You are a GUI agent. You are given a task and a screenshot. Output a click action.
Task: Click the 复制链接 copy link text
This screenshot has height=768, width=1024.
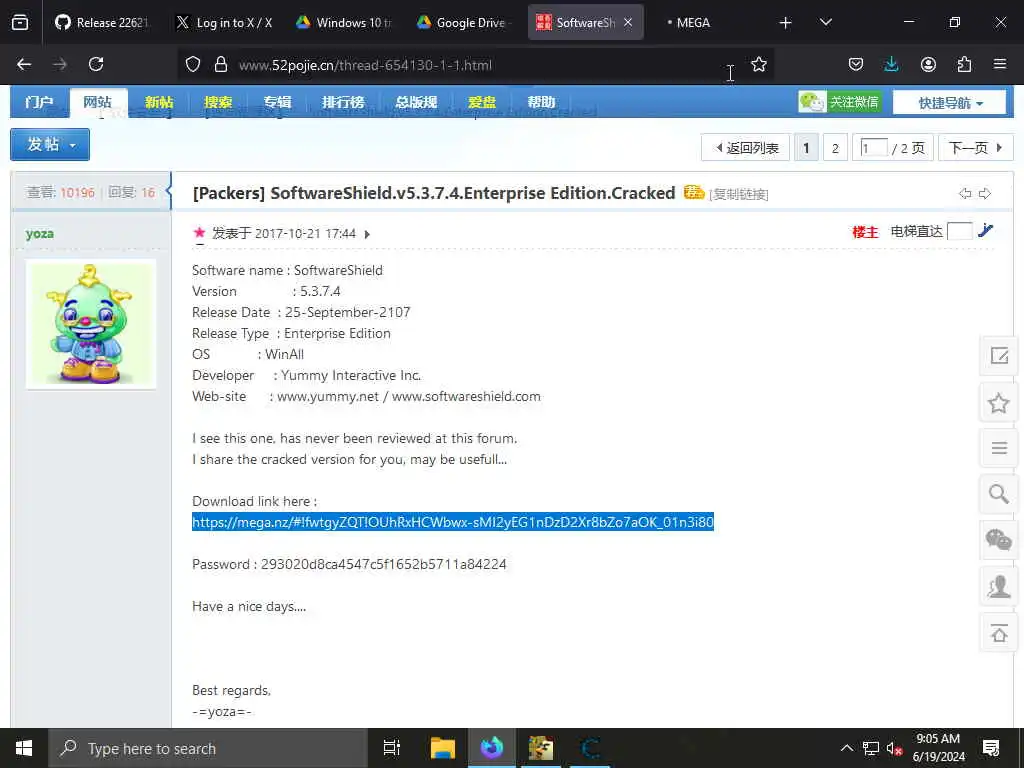739,194
